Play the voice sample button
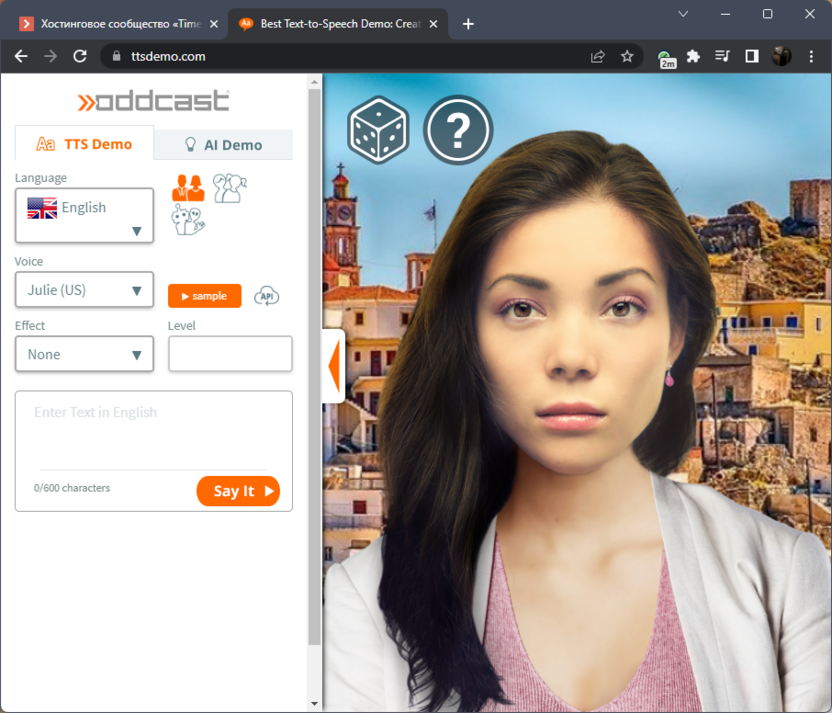The image size is (832, 713). pos(204,296)
